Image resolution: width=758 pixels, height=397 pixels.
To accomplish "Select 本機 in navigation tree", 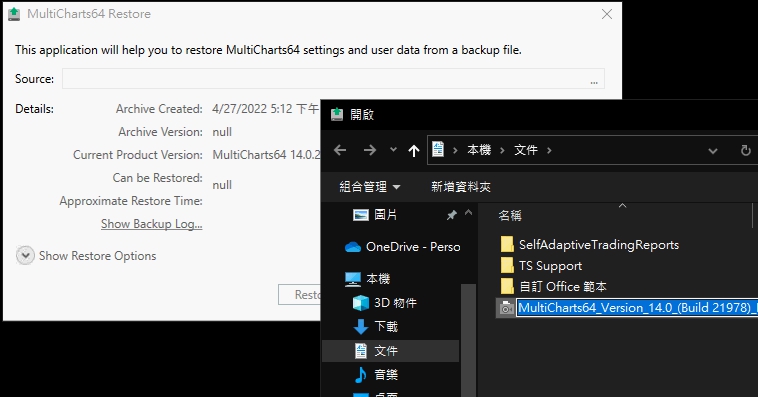I will tap(378, 279).
